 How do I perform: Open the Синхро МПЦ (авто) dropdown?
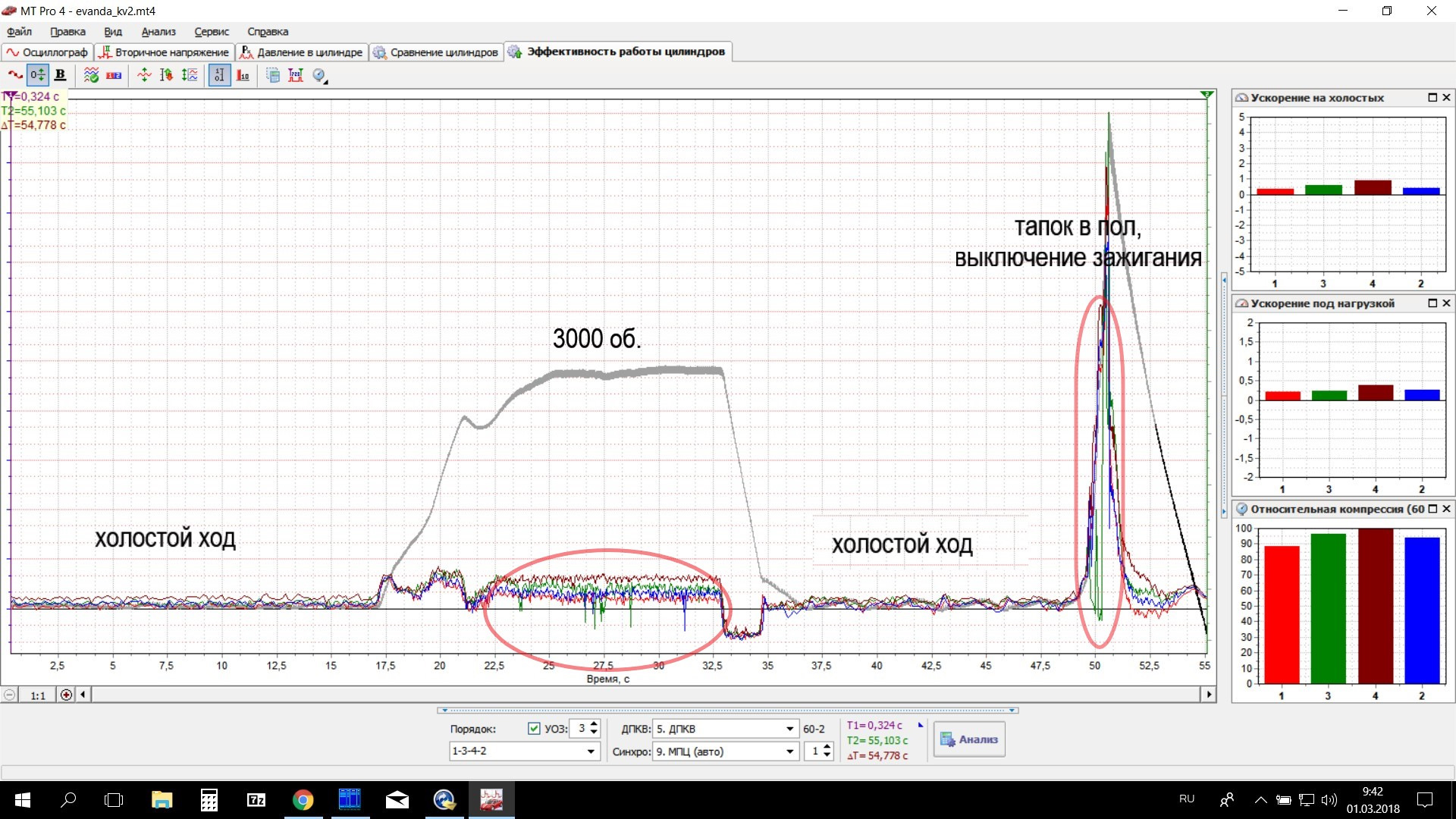pyautogui.click(x=789, y=752)
